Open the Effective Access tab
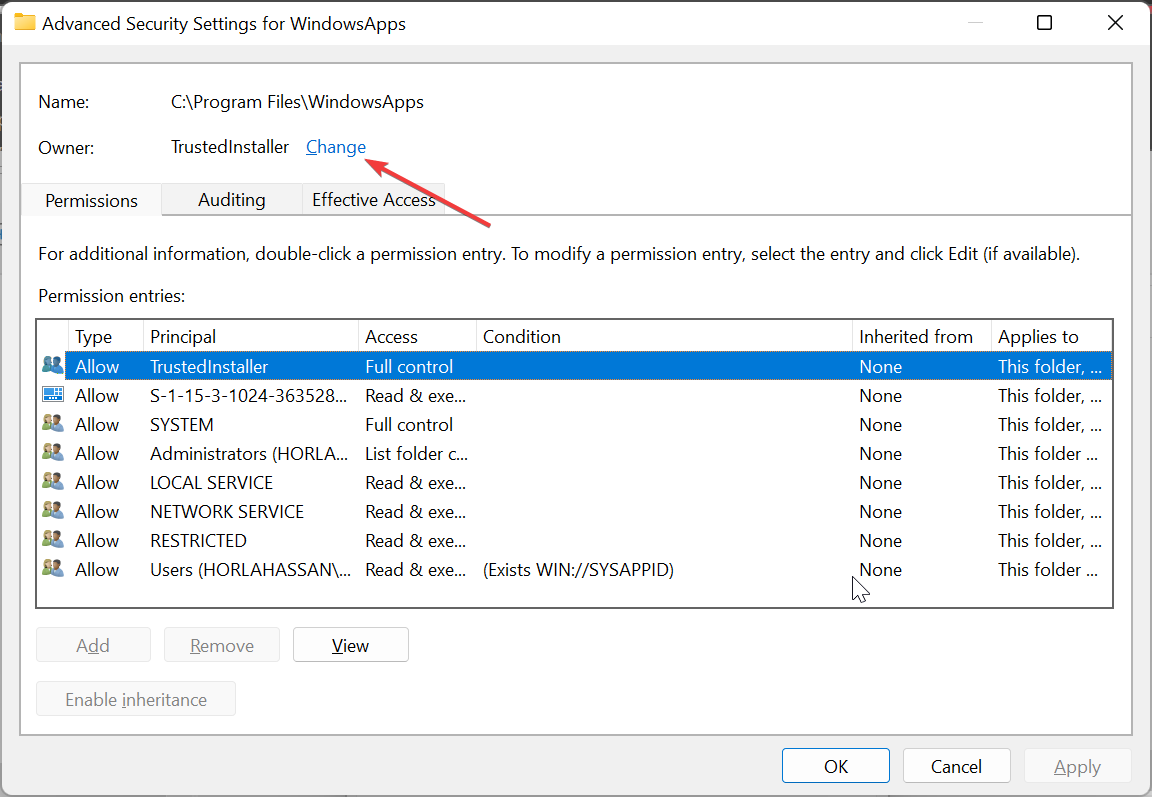 click(x=373, y=200)
